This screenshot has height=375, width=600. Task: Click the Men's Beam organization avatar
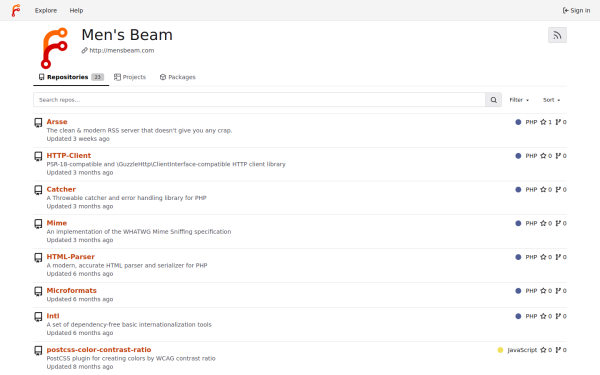[54, 48]
